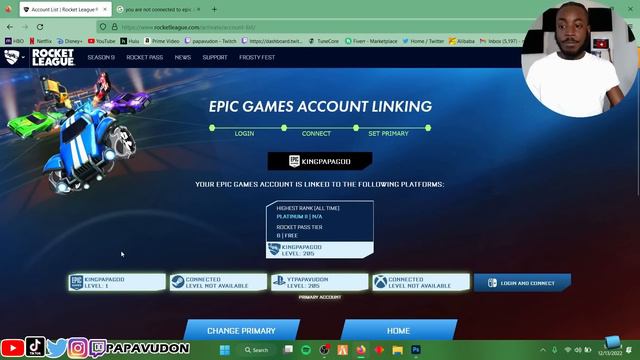Click the Change Primary button

coord(241,330)
